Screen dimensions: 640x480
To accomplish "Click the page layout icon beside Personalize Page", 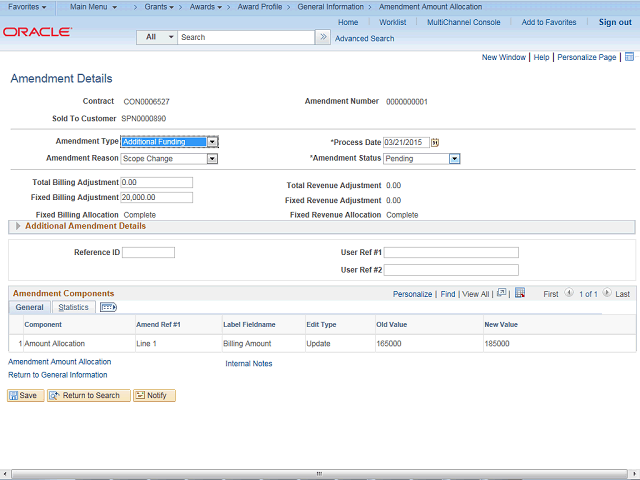I will 628,58.
